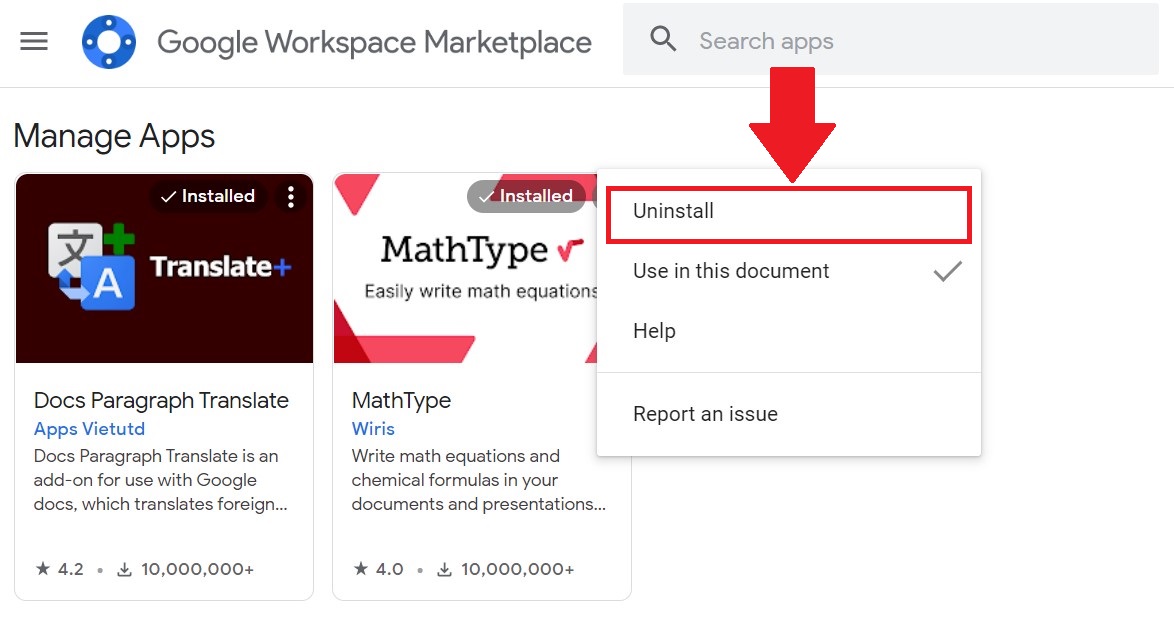The width and height of the screenshot is (1174, 628).
Task: Click the Docs Paragraph Translate description text
Action: tap(160, 480)
